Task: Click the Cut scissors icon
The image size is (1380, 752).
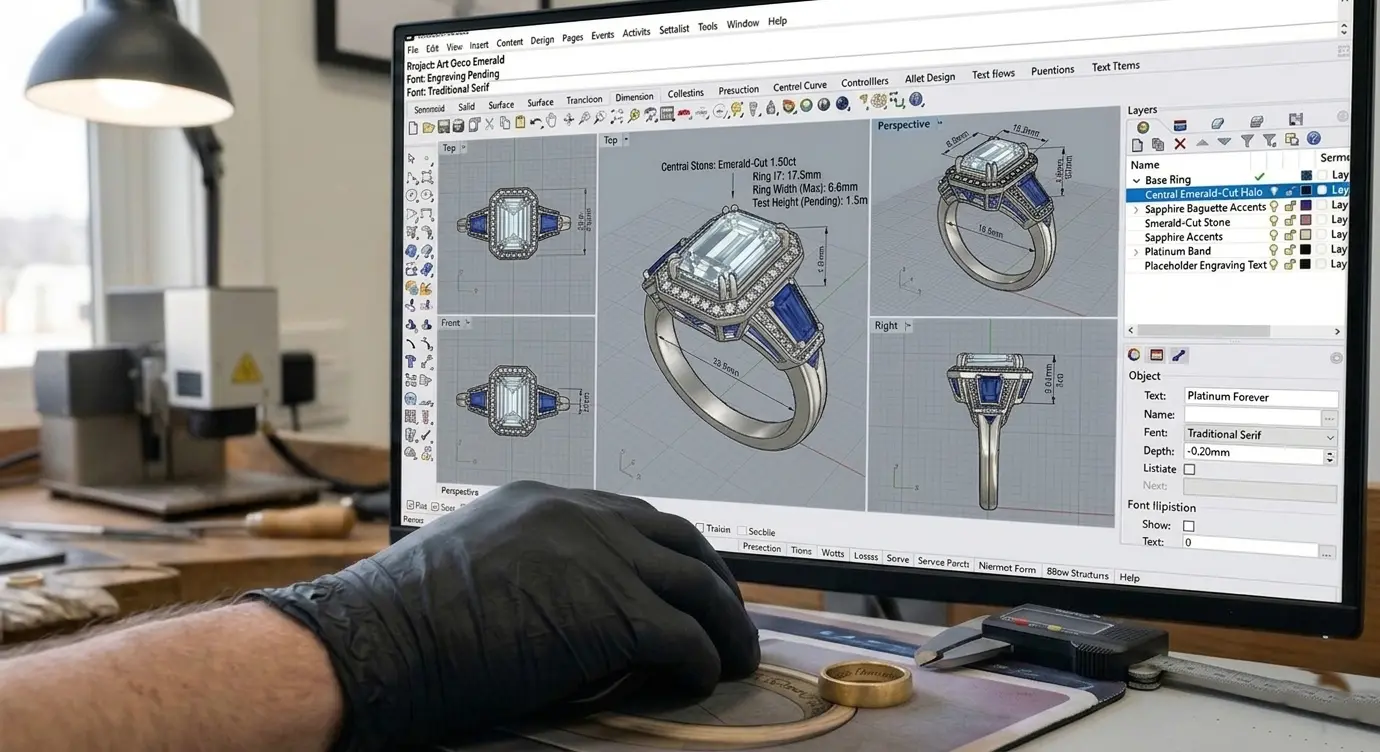Action: coord(489,124)
